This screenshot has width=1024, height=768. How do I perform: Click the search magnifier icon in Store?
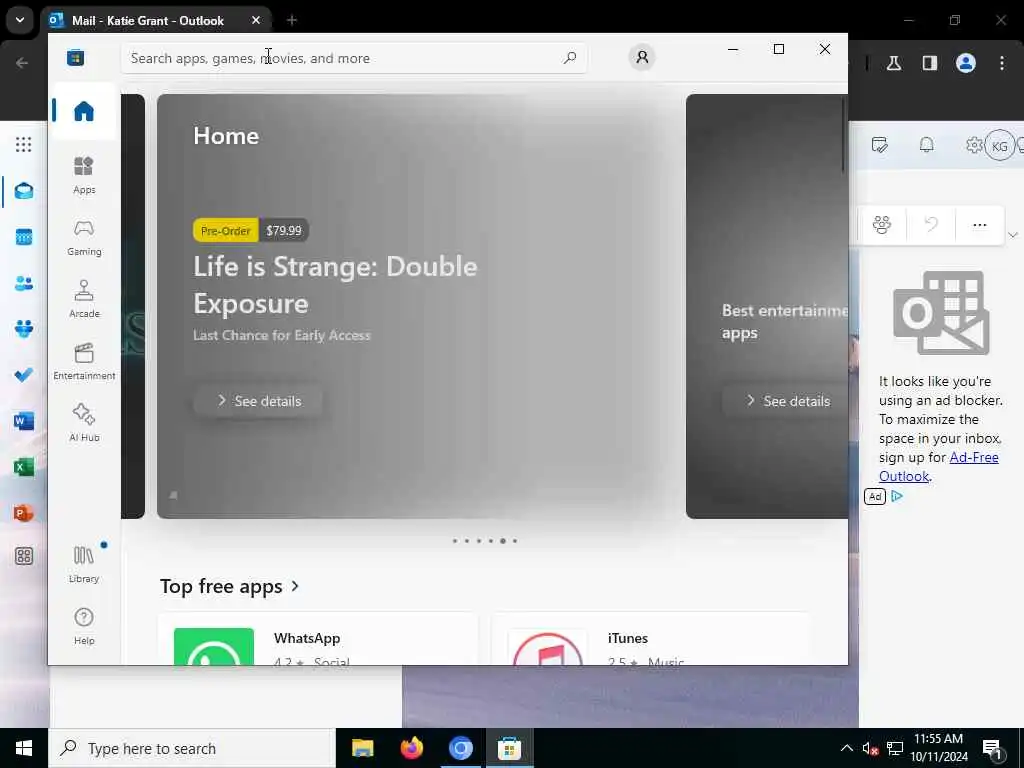pos(569,57)
